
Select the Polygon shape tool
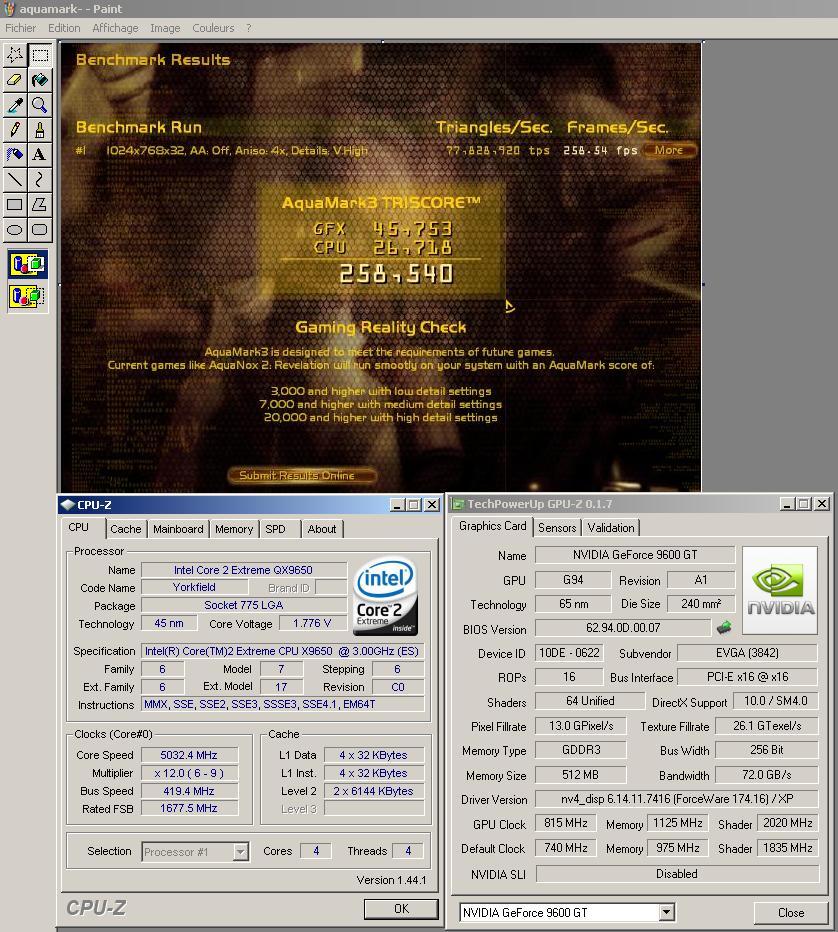click(40, 204)
